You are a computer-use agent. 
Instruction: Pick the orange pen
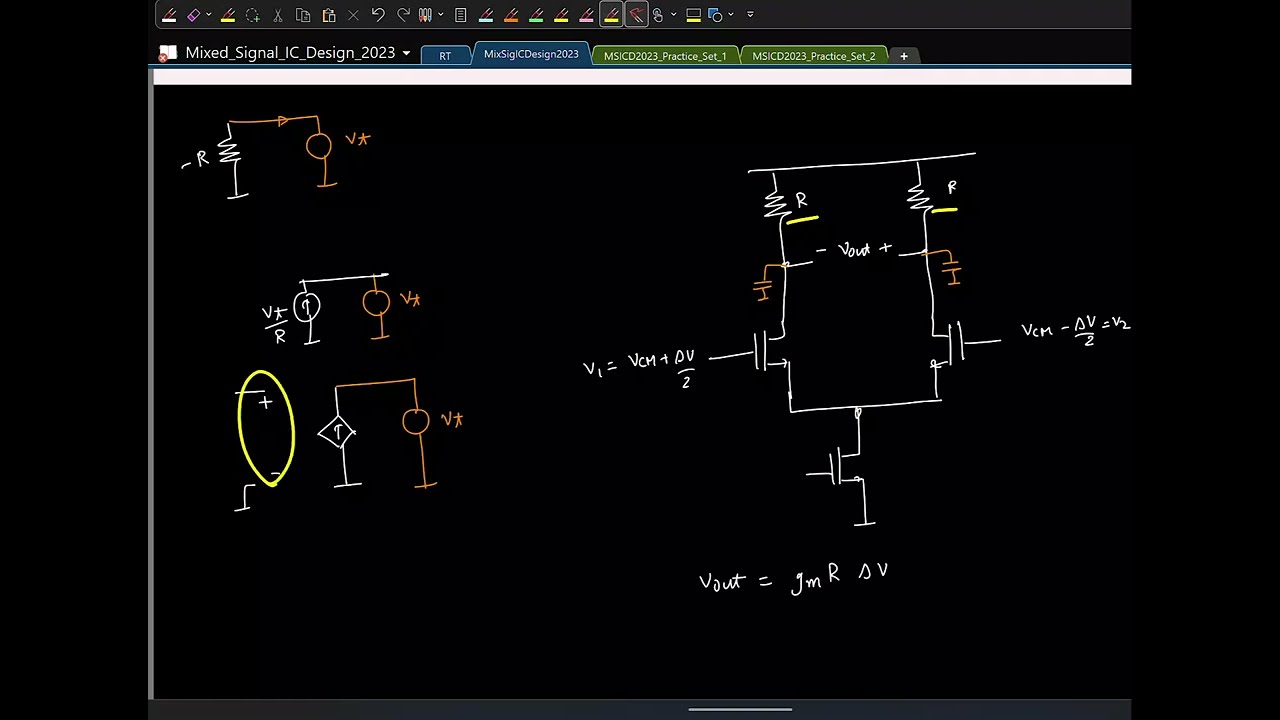pos(511,15)
